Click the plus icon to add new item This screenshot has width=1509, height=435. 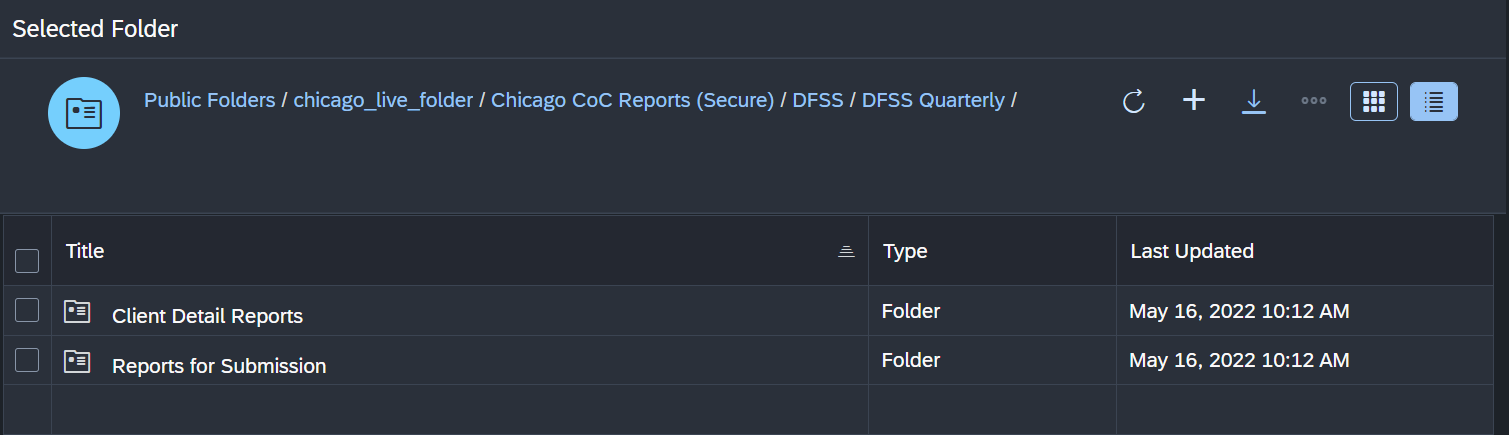coord(1194,100)
